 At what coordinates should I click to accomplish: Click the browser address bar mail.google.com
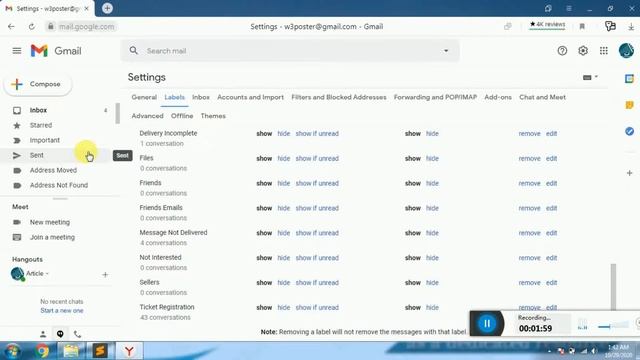[87, 27]
